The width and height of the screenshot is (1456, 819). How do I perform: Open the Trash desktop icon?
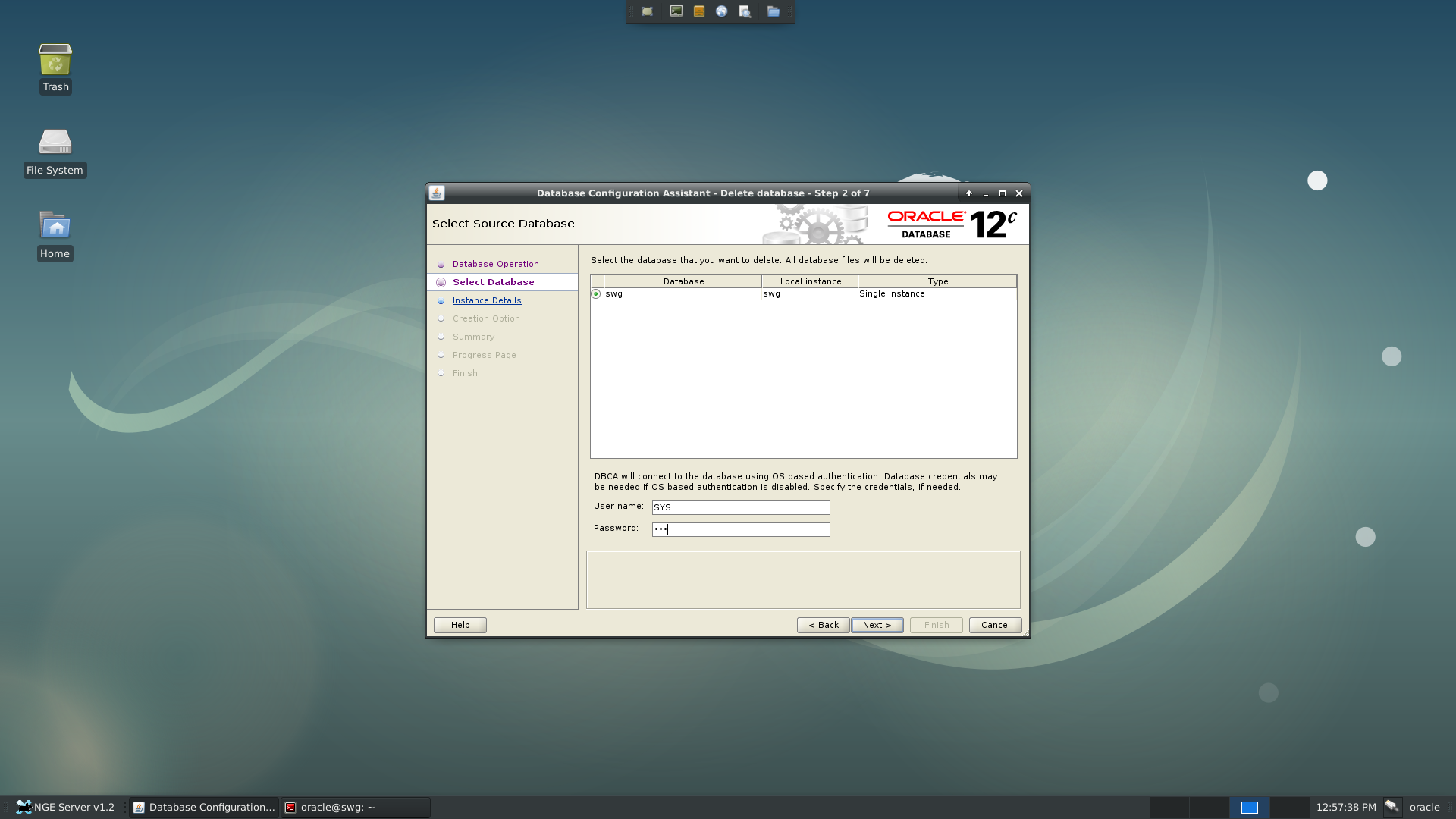[55, 68]
